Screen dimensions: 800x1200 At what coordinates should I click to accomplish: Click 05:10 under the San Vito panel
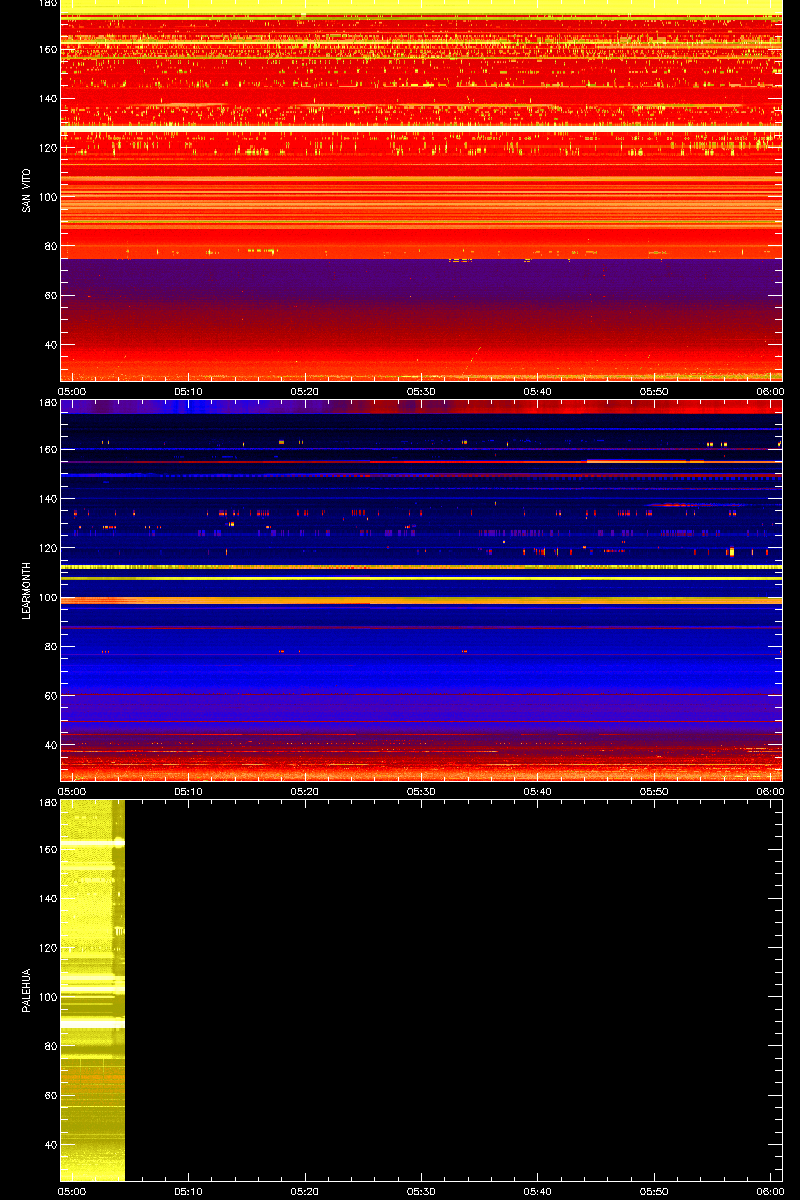pos(189,391)
